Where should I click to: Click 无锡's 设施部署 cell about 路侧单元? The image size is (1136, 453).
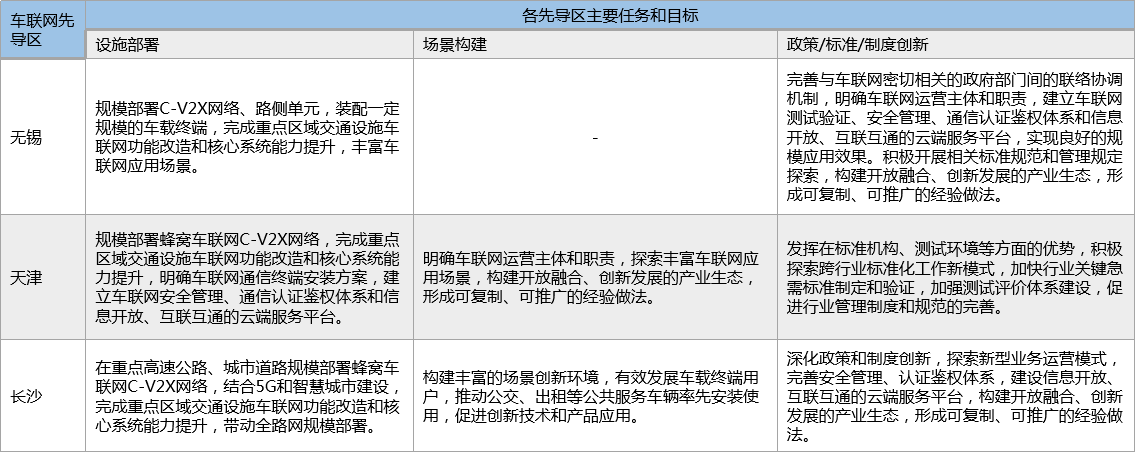tap(248, 137)
